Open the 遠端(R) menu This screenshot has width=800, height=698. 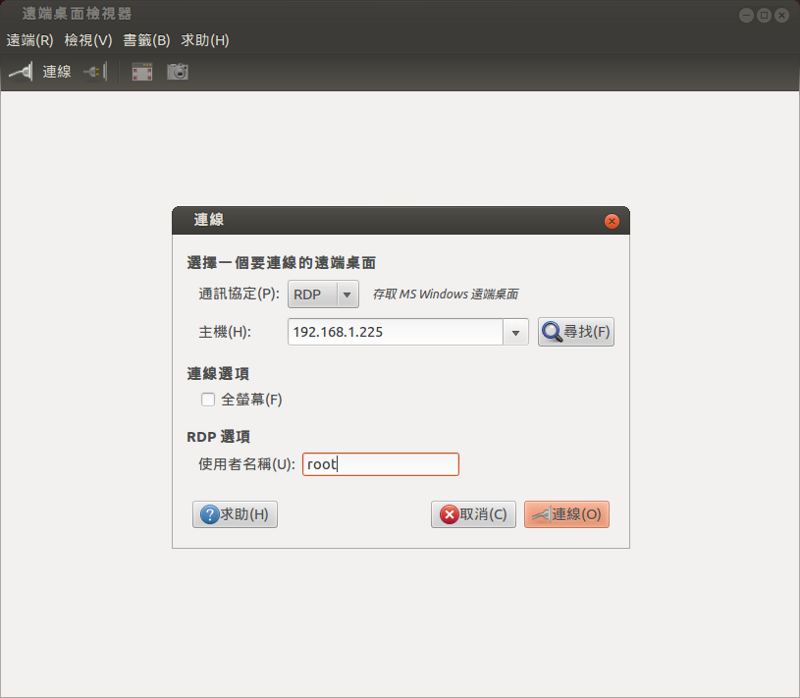pos(30,40)
